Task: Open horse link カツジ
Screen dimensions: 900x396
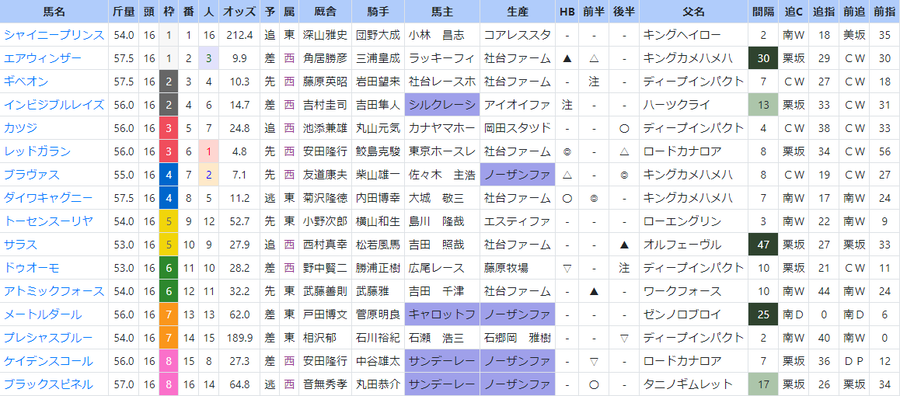Action: [x=20, y=128]
